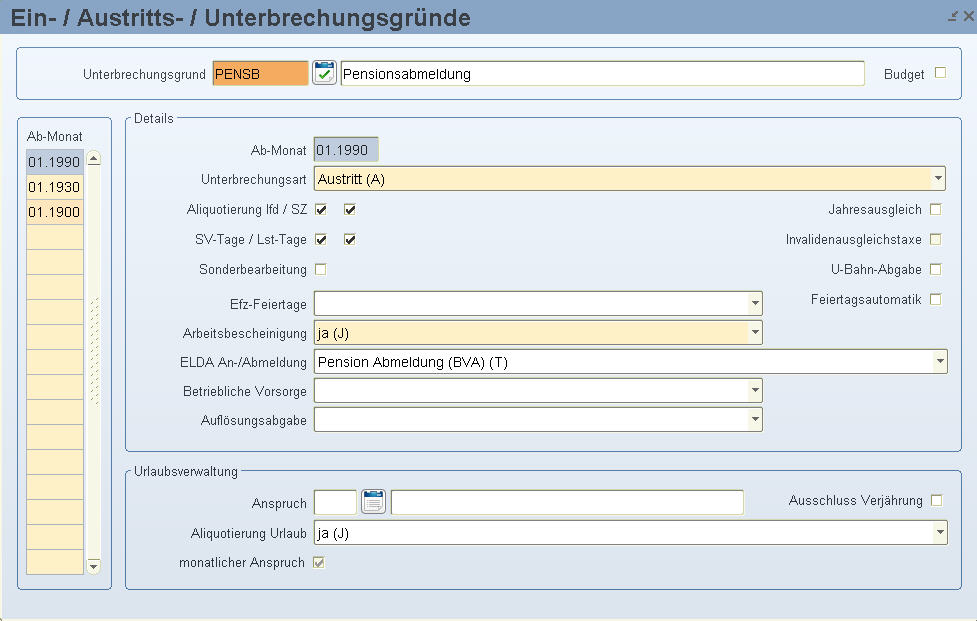
Task: Click the pin/restore icon in title bar
Action: tap(953, 16)
